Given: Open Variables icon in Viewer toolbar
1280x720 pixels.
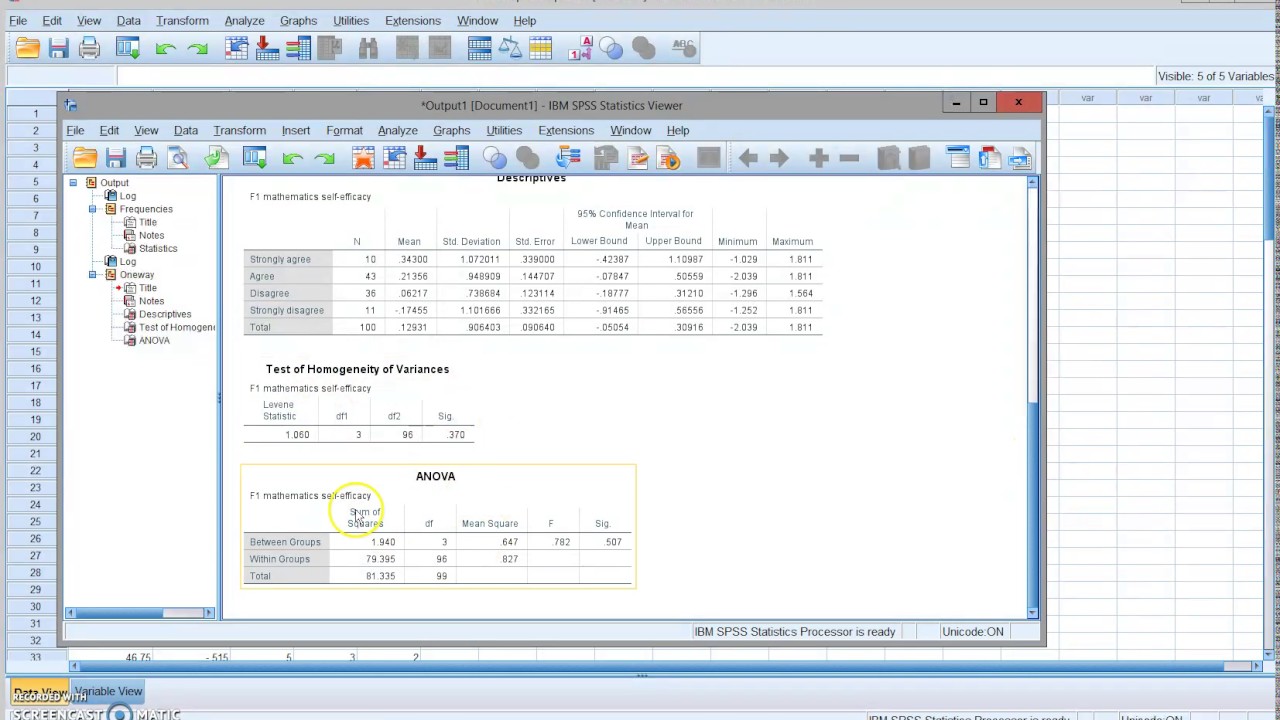Looking at the screenshot, I should [x=456, y=158].
